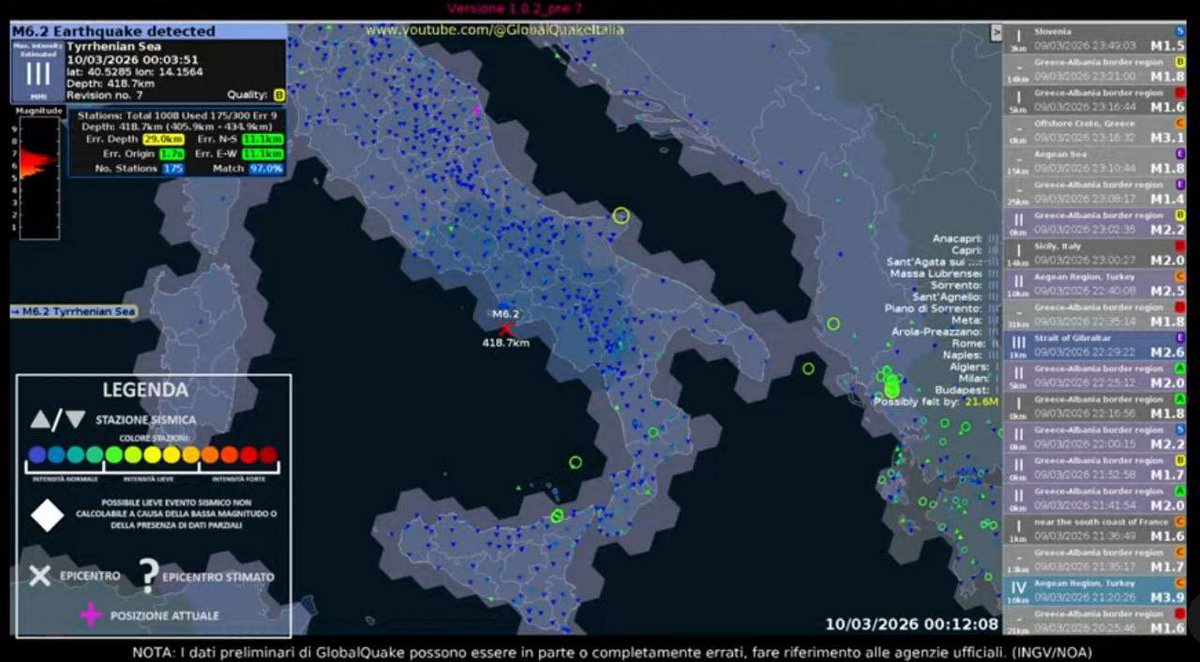Click the white diamond symbol in the legend
This screenshot has height=662, width=1200.
point(46,514)
